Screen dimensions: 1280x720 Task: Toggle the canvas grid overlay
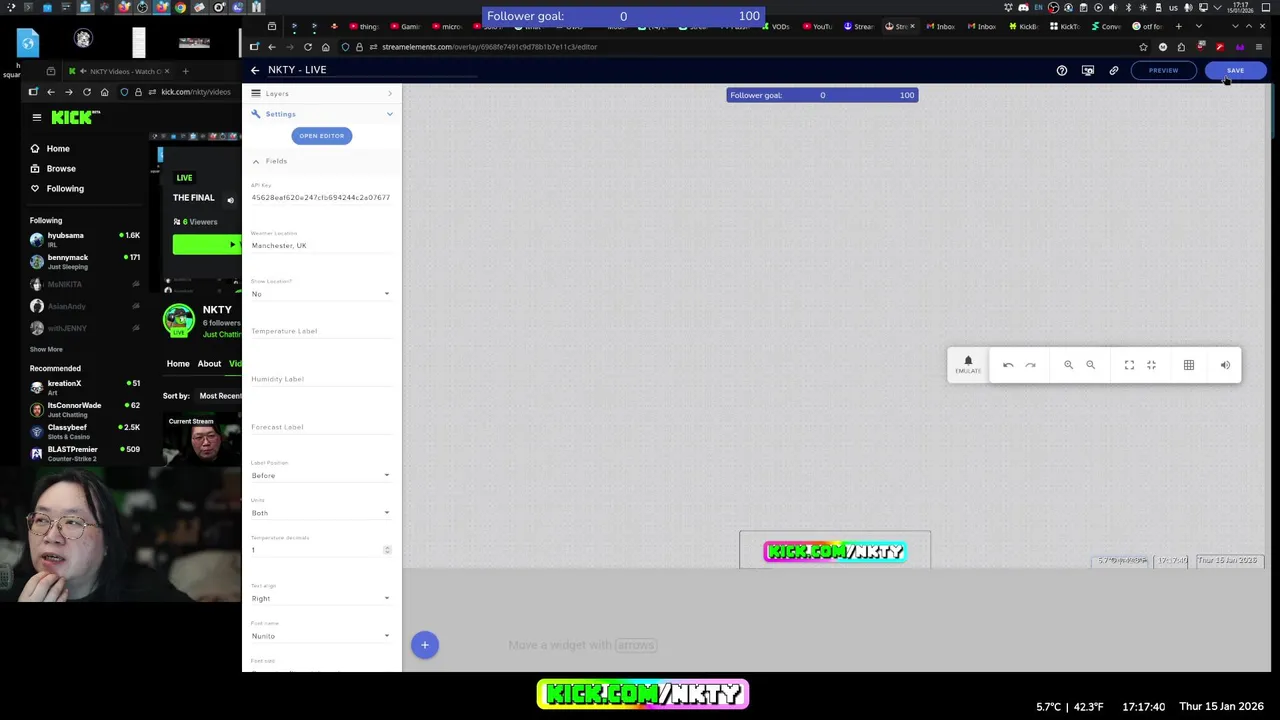[x=1189, y=365]
